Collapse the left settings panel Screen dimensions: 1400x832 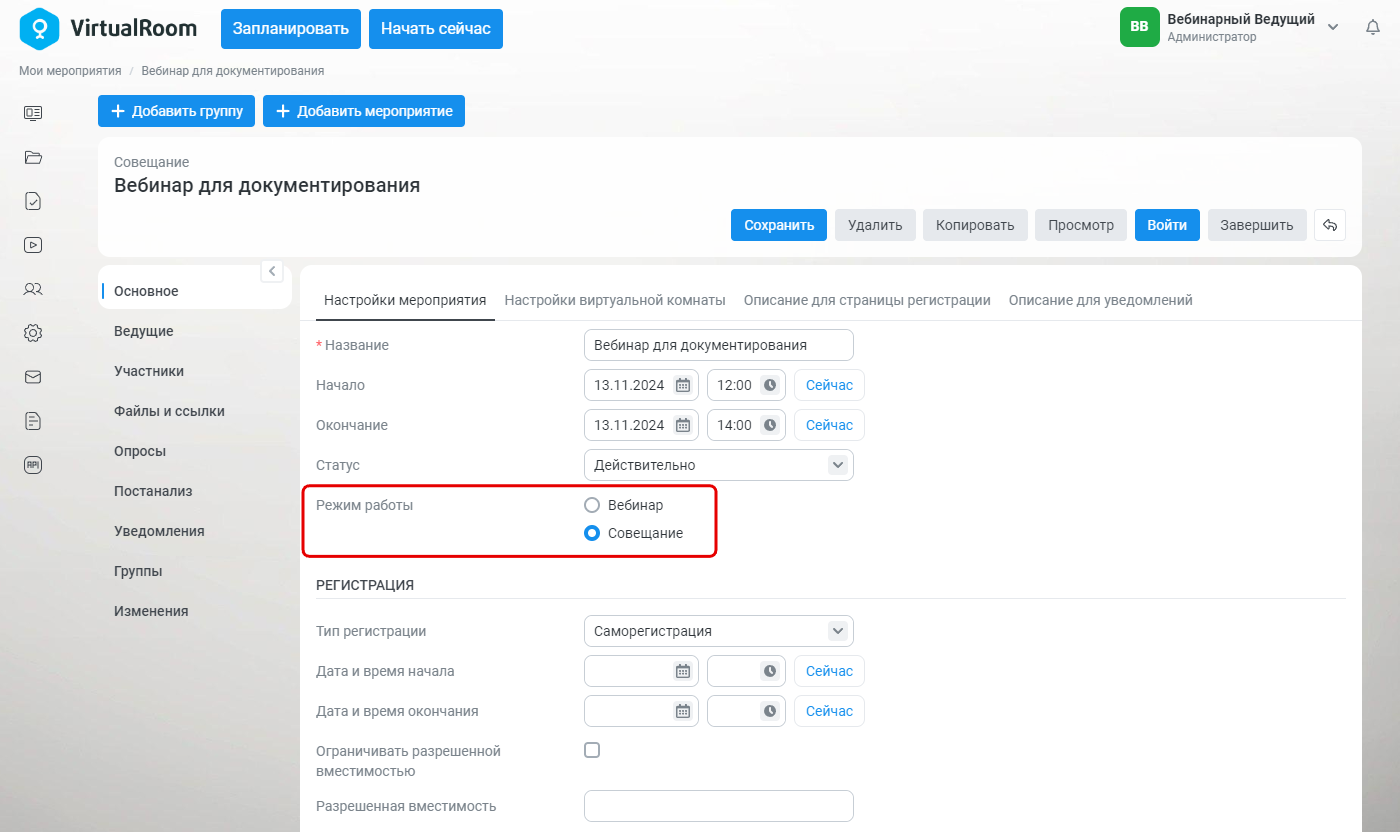[272, 271]
